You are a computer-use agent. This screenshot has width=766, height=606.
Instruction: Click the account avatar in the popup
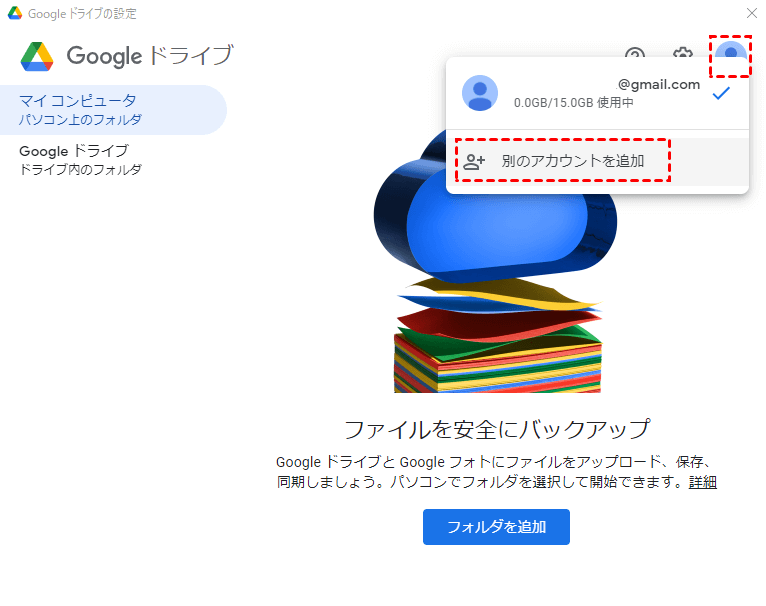[480, 93]
